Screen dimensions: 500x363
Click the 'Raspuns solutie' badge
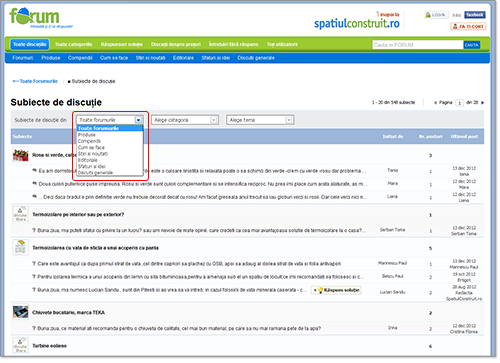pos(336,290)
